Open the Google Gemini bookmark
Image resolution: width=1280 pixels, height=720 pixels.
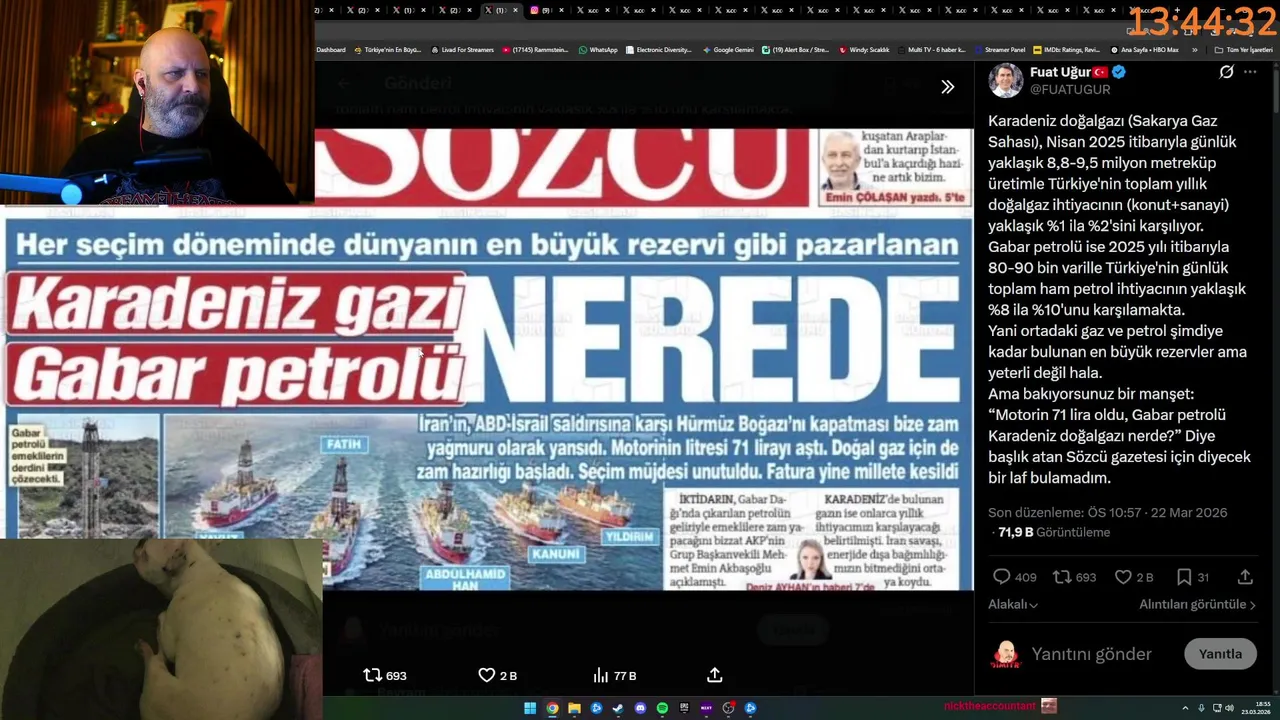tap(728, 49)
